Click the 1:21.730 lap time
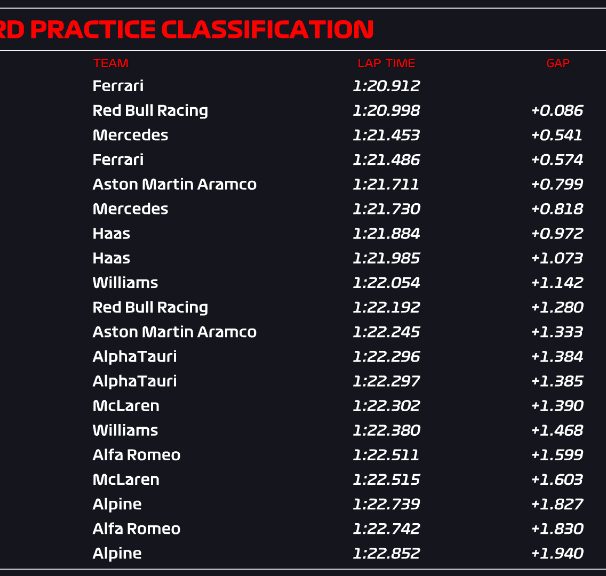The image size is (606, 576). [x=386, y=209]
